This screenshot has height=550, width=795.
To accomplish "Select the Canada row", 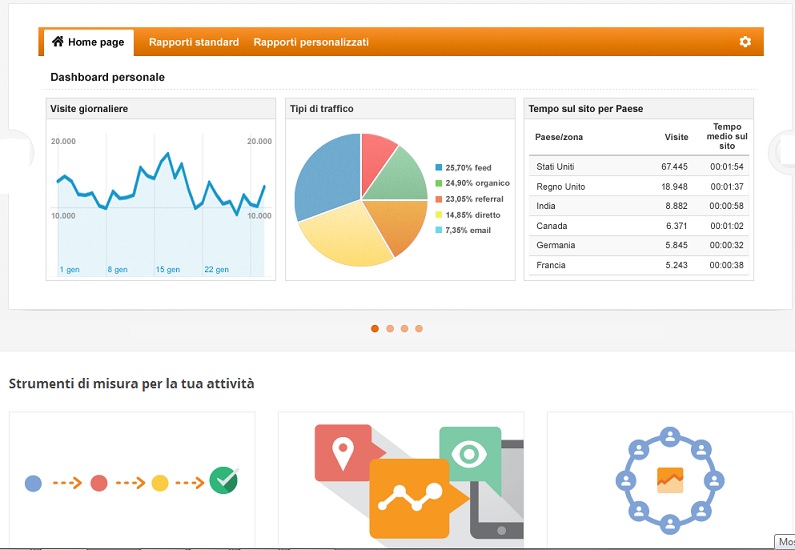I will click(639, 226).
